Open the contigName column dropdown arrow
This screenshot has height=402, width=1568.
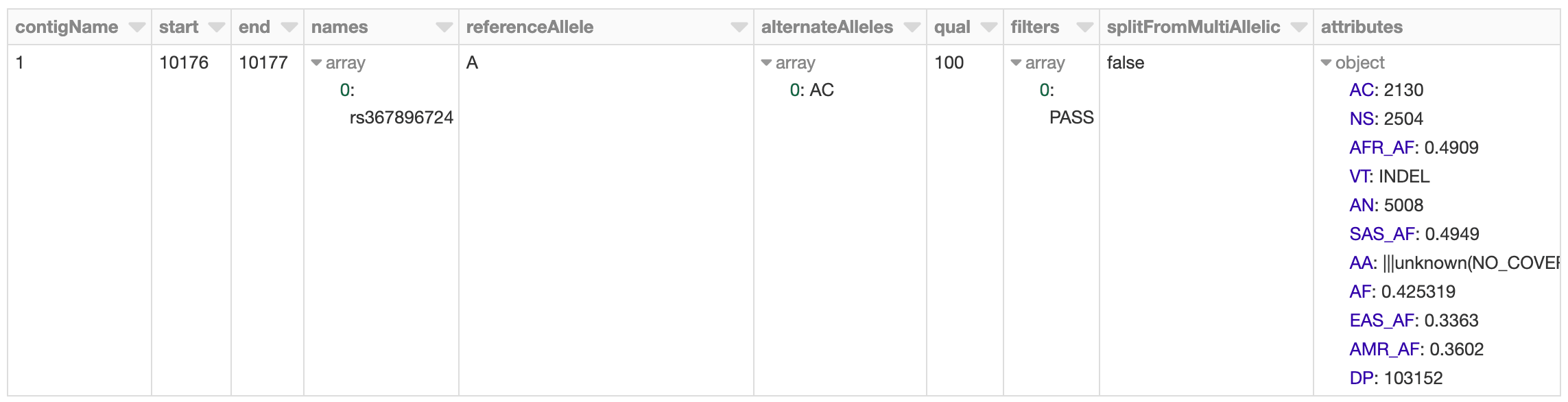[136, 27]
